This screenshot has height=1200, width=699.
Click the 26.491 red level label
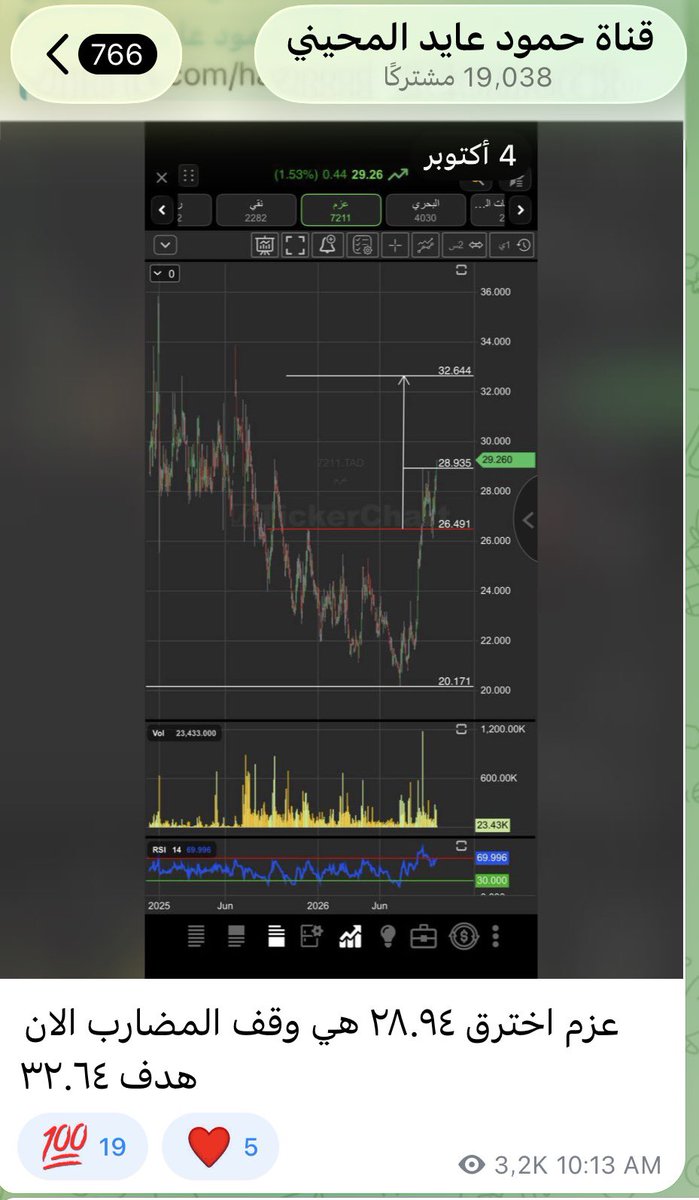pyautogui.click(x=454, y=524)
